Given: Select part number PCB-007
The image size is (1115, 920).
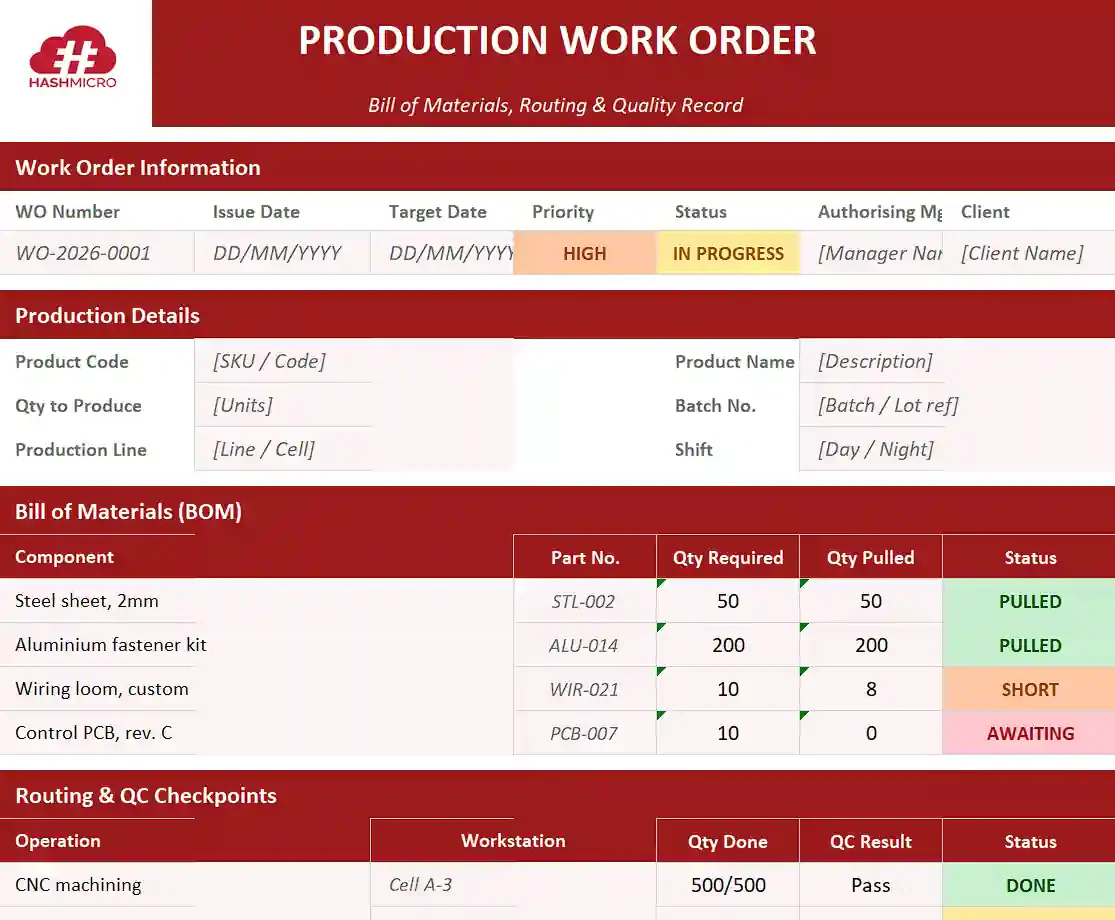Looking at the screenshot, I should click(x=585, y=734).
